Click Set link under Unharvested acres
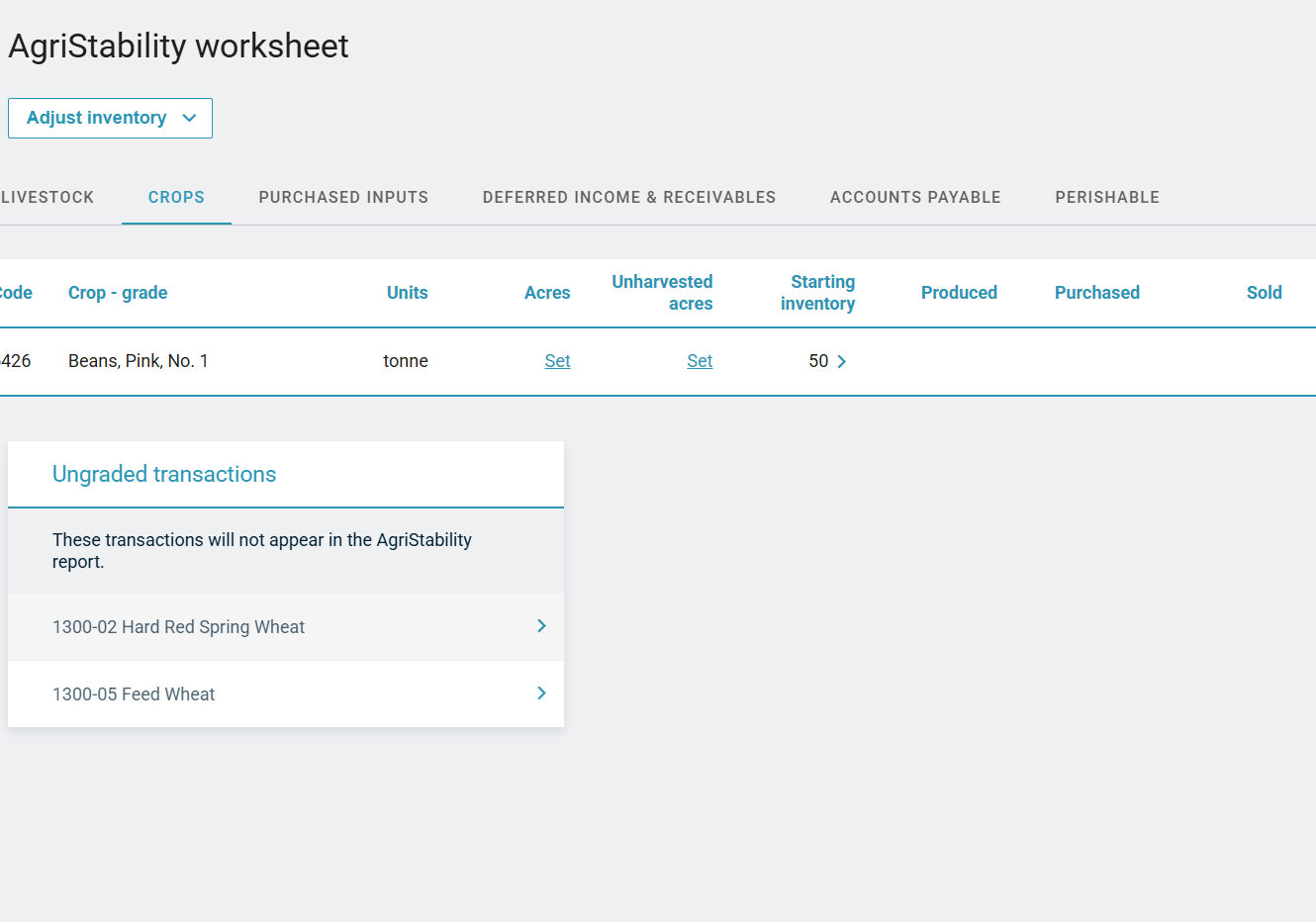This screenshot has width=1316, height=922. point(700,361)
